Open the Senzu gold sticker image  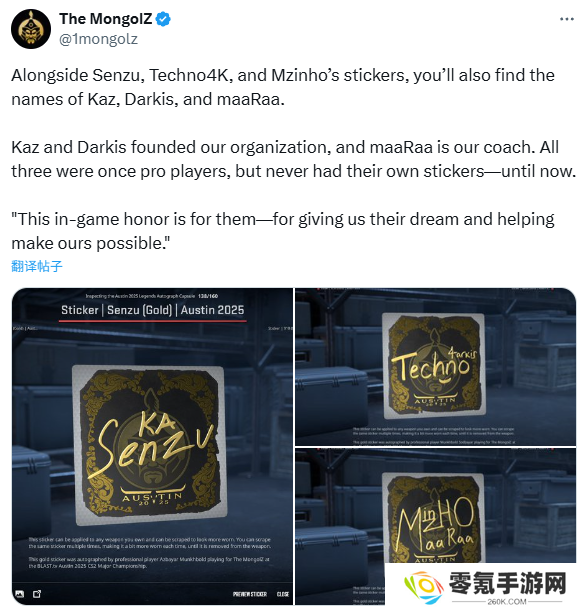[153, 446]
